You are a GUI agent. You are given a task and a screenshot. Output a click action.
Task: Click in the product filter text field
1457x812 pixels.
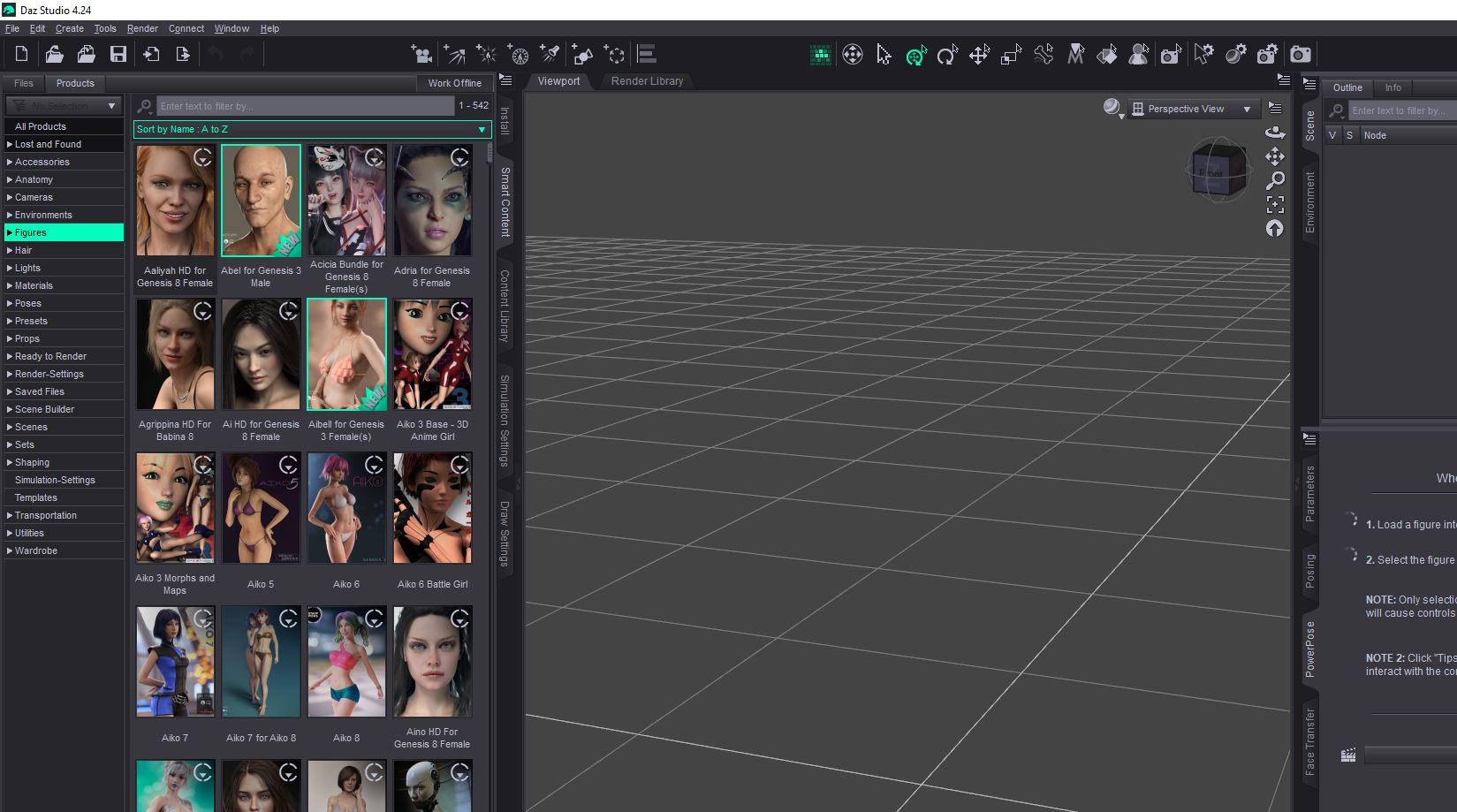(x=305, y=106)
